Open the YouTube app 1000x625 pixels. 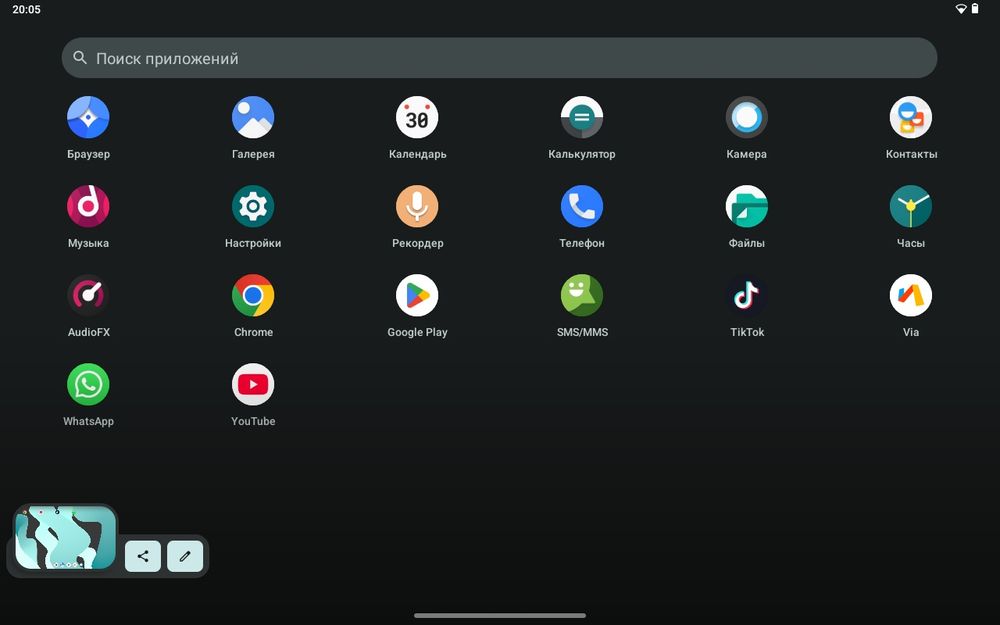[253, 385]
